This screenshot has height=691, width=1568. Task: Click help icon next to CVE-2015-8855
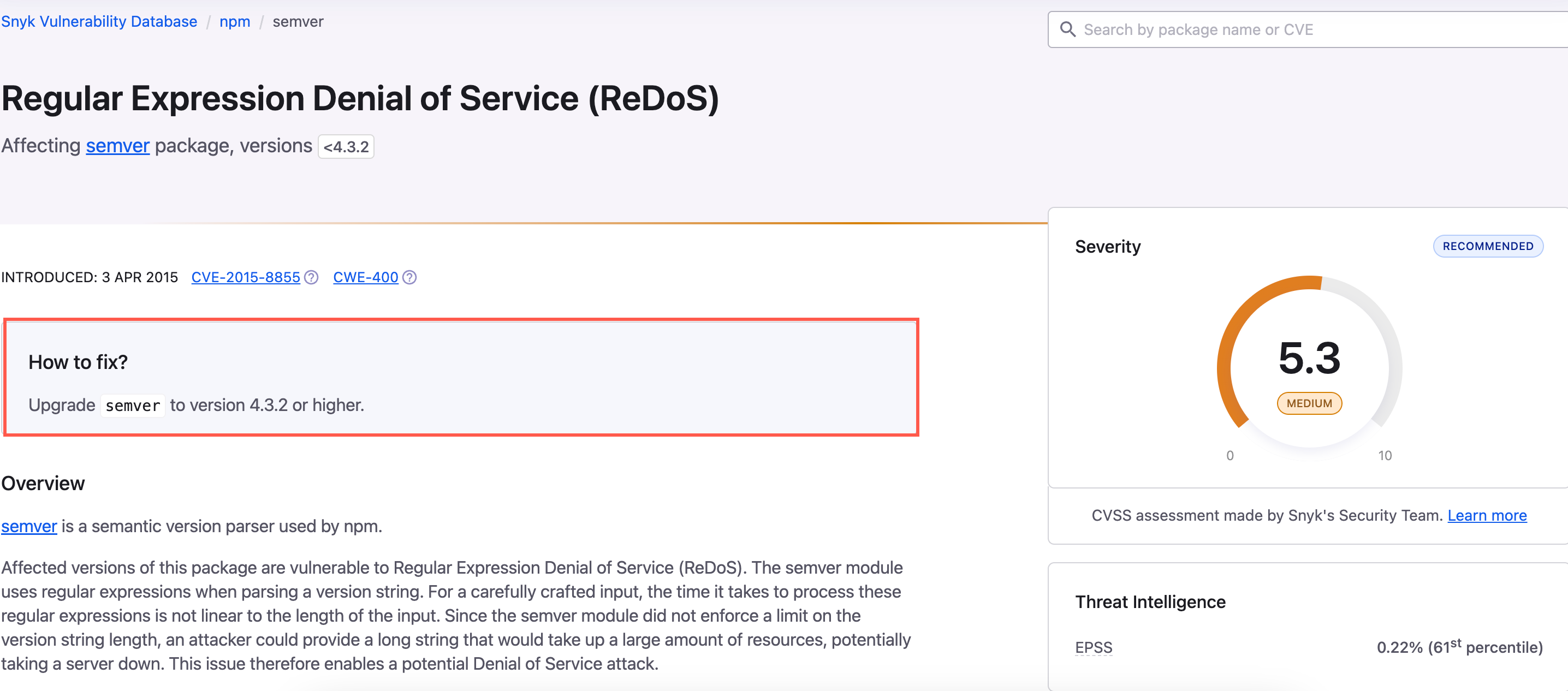point(311,277)
